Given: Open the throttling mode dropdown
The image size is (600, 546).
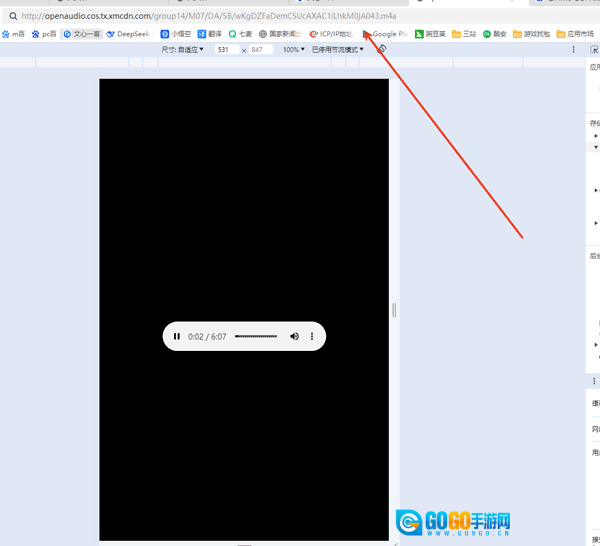Looking at the screenshot, I should (338, 49).
